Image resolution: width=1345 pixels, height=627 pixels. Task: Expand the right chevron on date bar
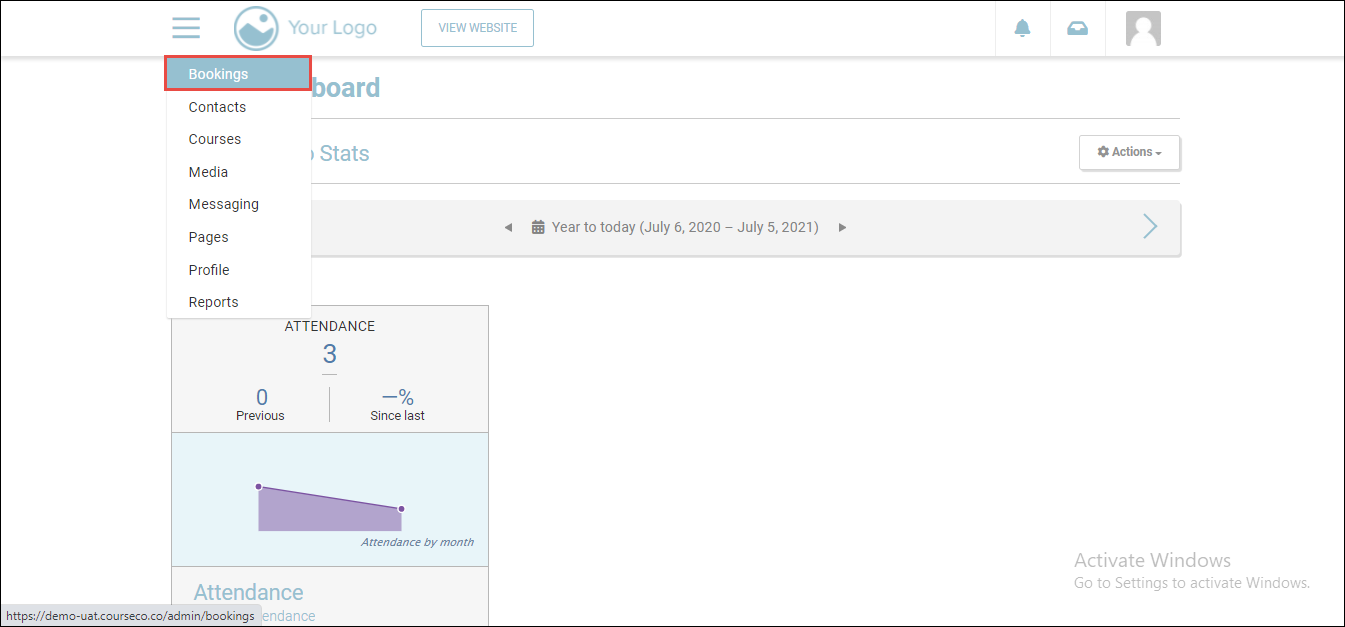pyautogui.click(x=1150, y=227)
